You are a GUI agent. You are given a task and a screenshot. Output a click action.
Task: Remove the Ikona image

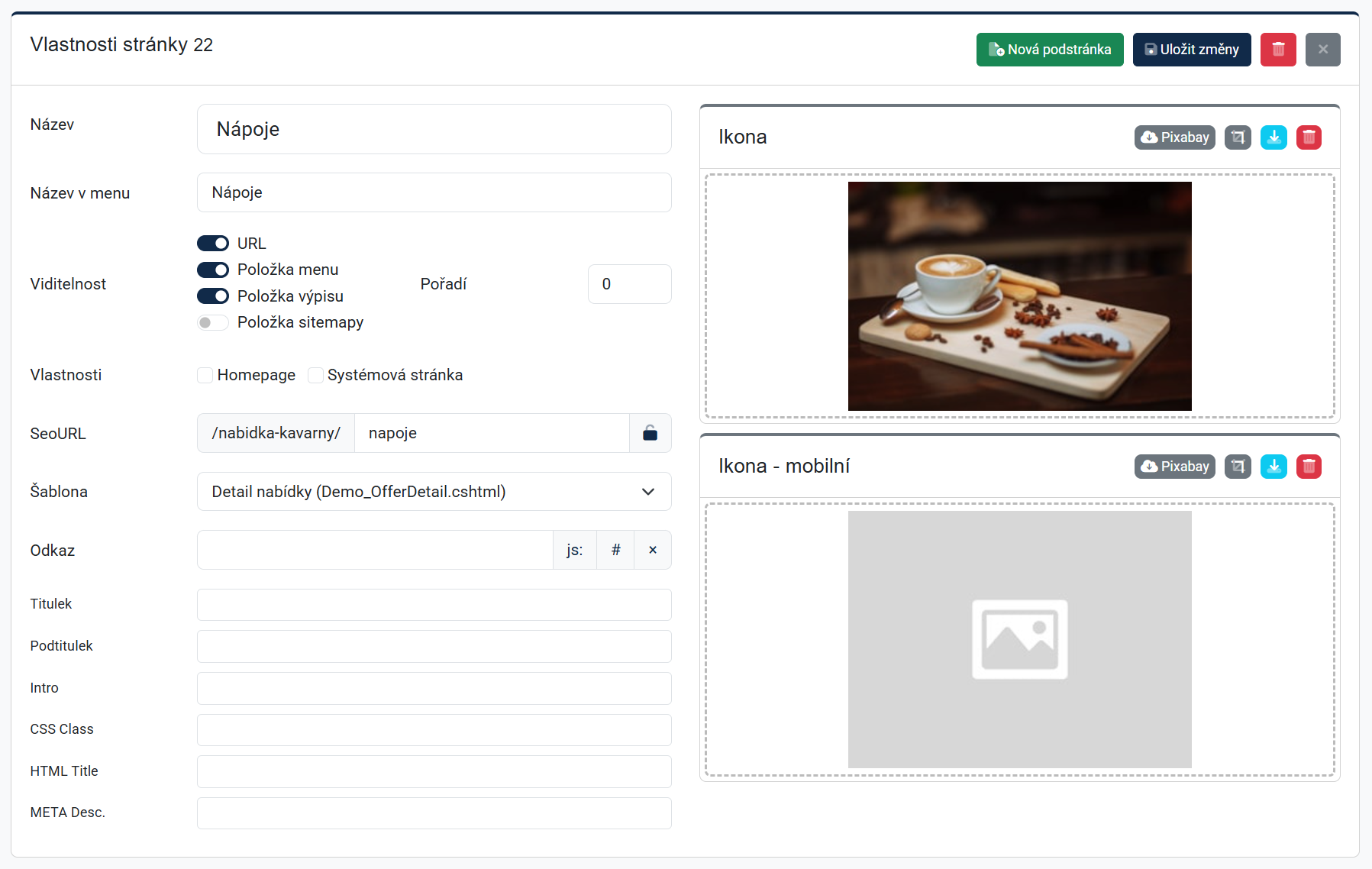(x=1309, y=137)
